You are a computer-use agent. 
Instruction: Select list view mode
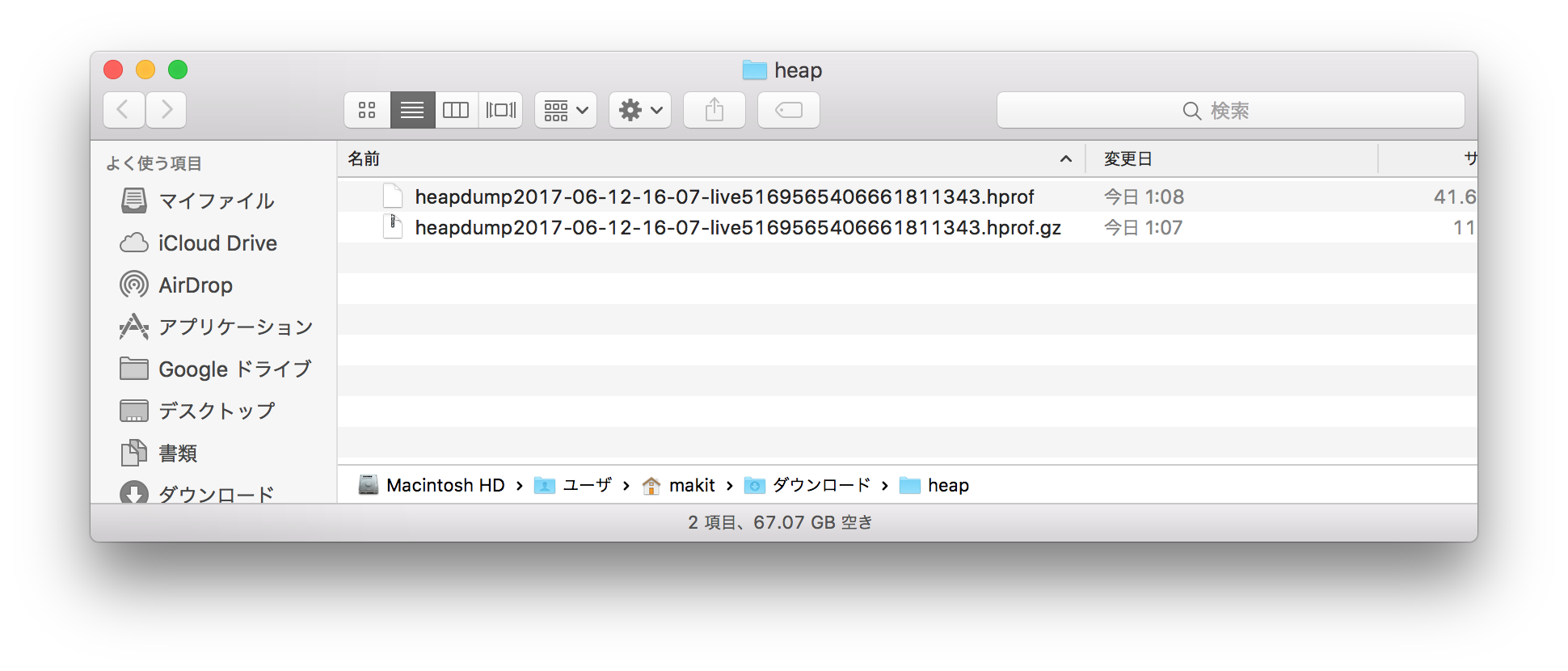[412, 110]
